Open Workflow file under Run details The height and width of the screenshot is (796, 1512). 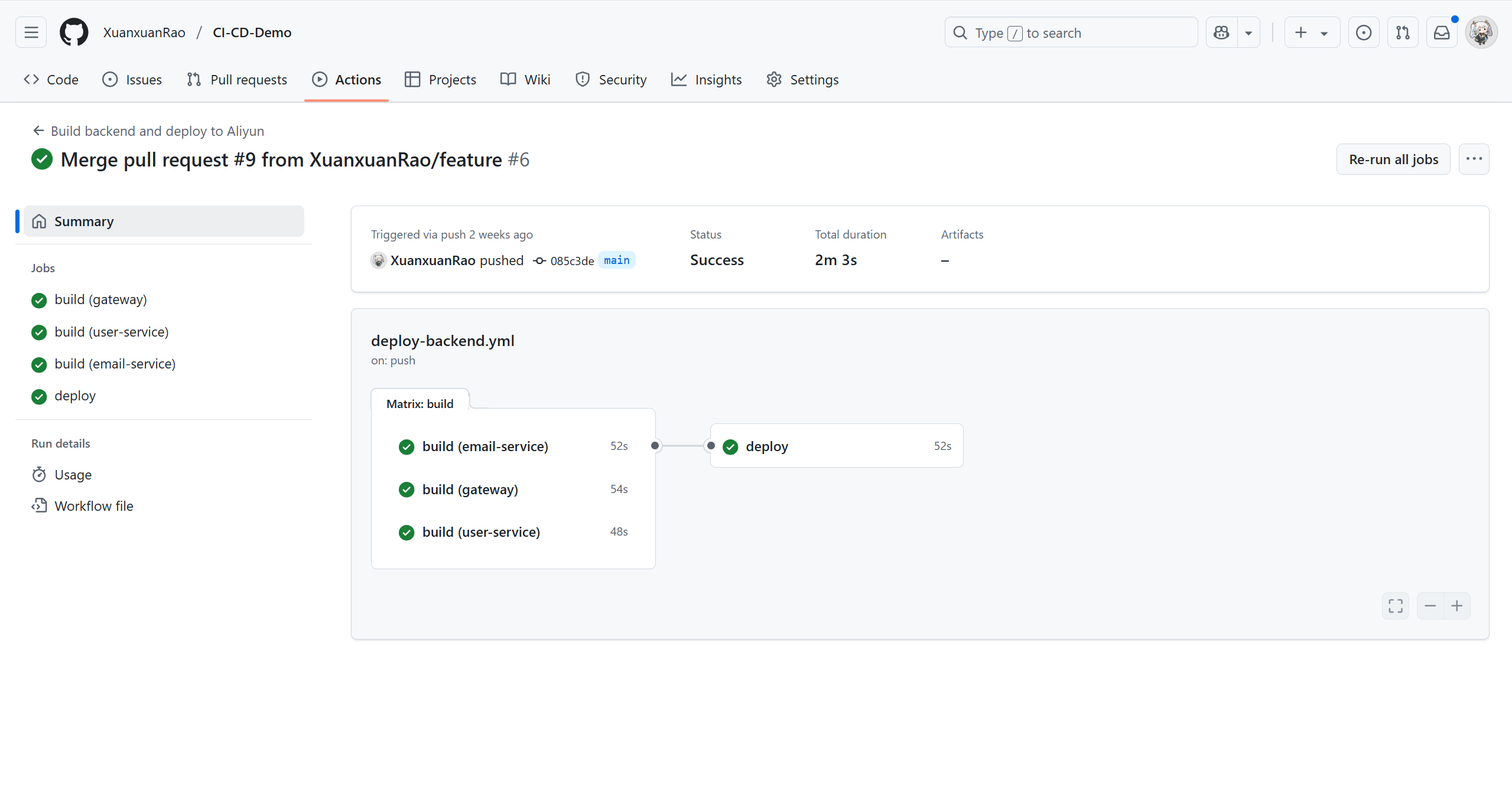93,506
